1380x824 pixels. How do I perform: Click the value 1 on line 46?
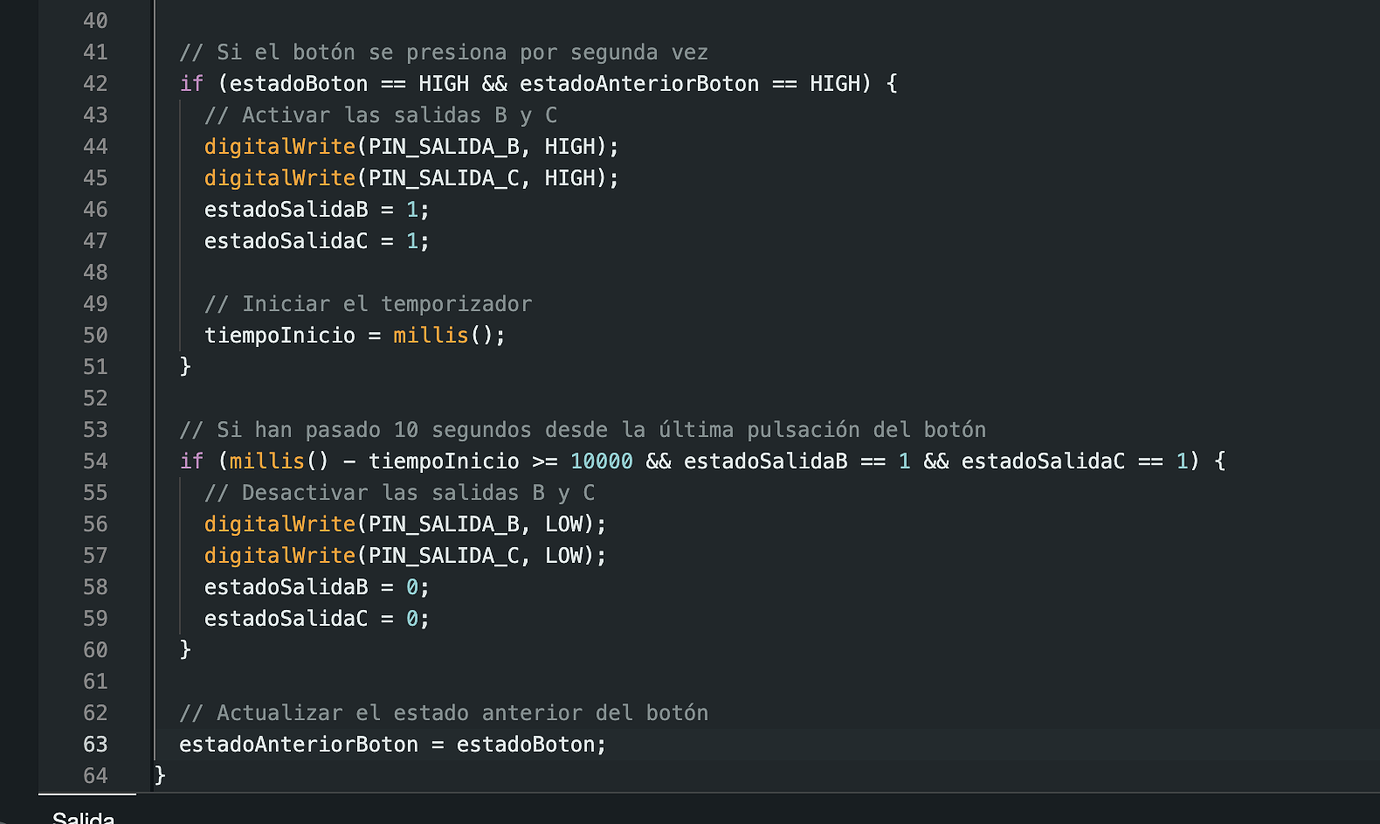[411, 209]
